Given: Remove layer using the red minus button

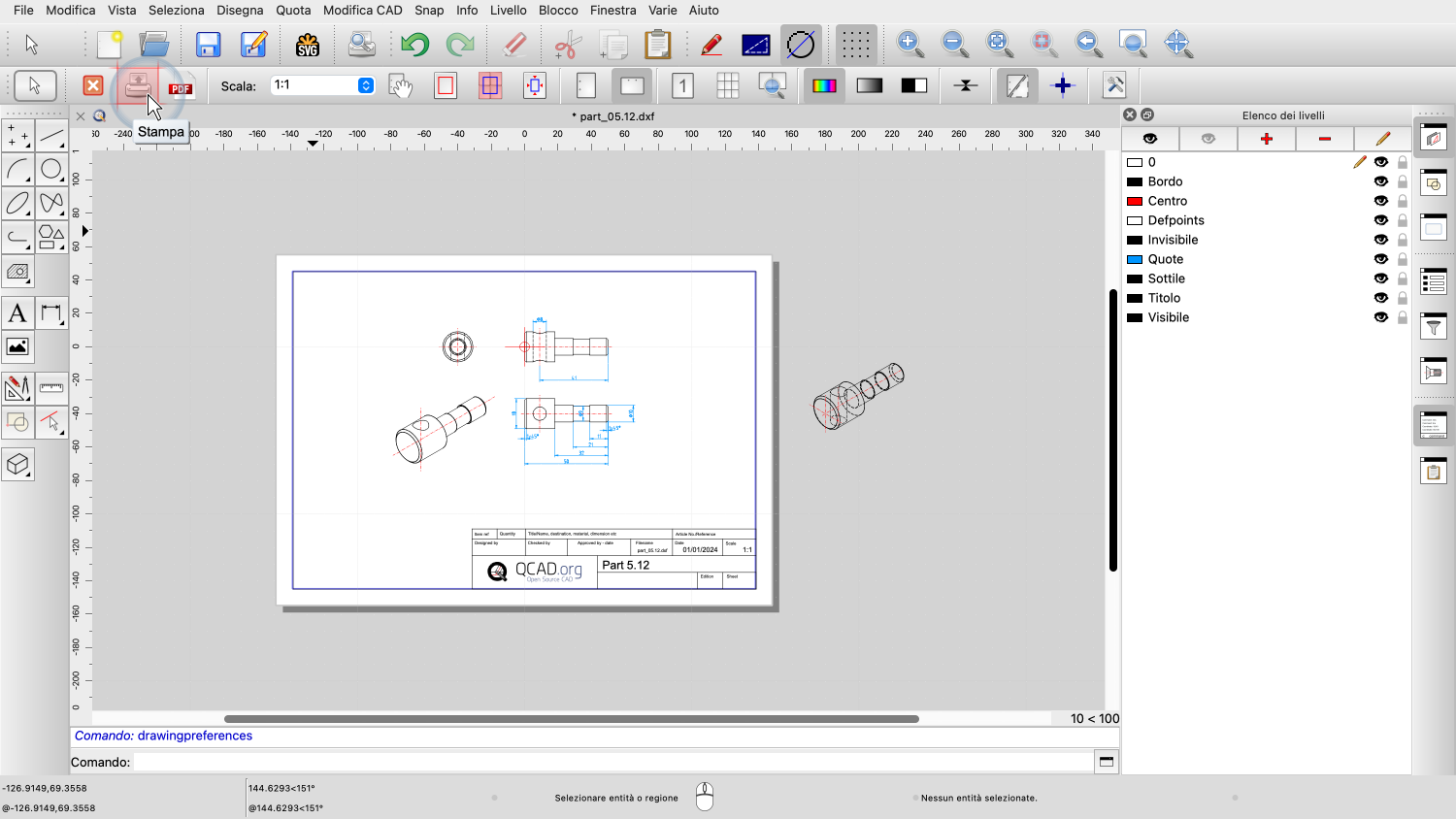Looking at the screenshot, I should point(1324,139).
